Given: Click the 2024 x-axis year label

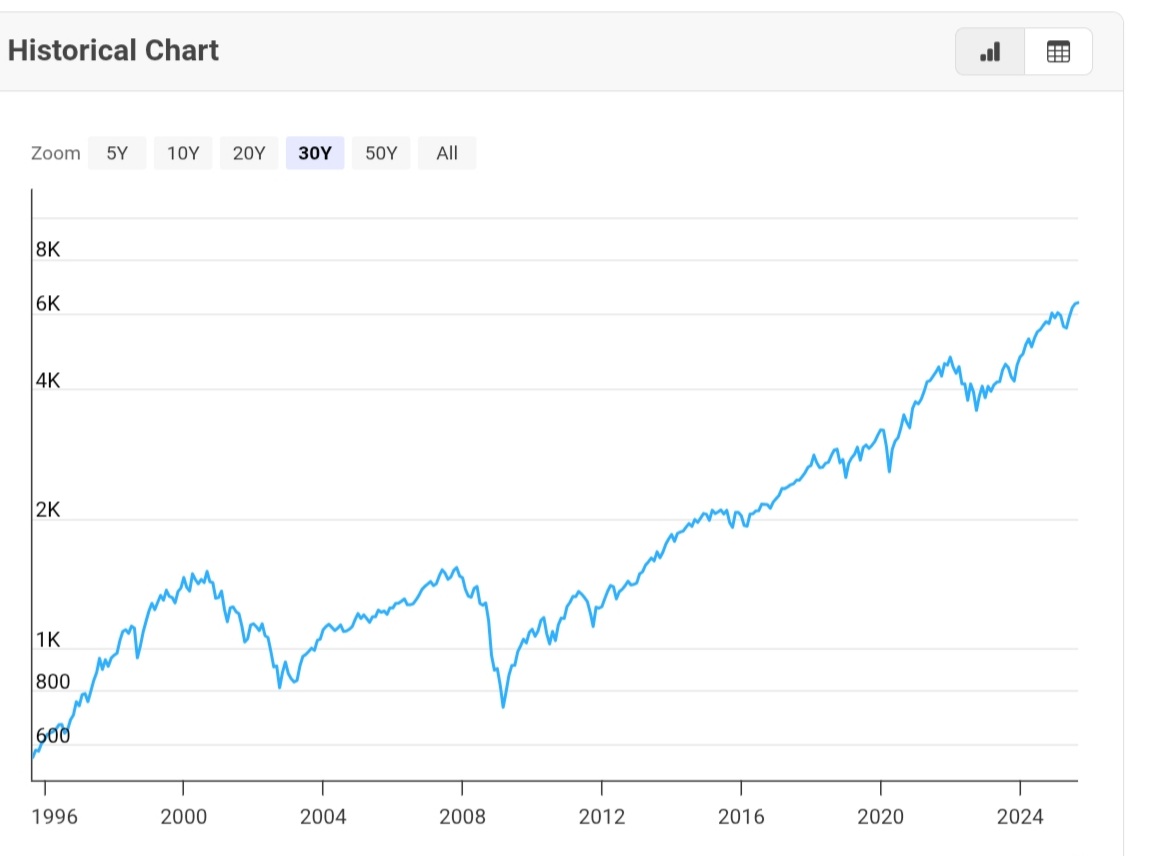Looking at the screenshot, I should (1019, 817).
